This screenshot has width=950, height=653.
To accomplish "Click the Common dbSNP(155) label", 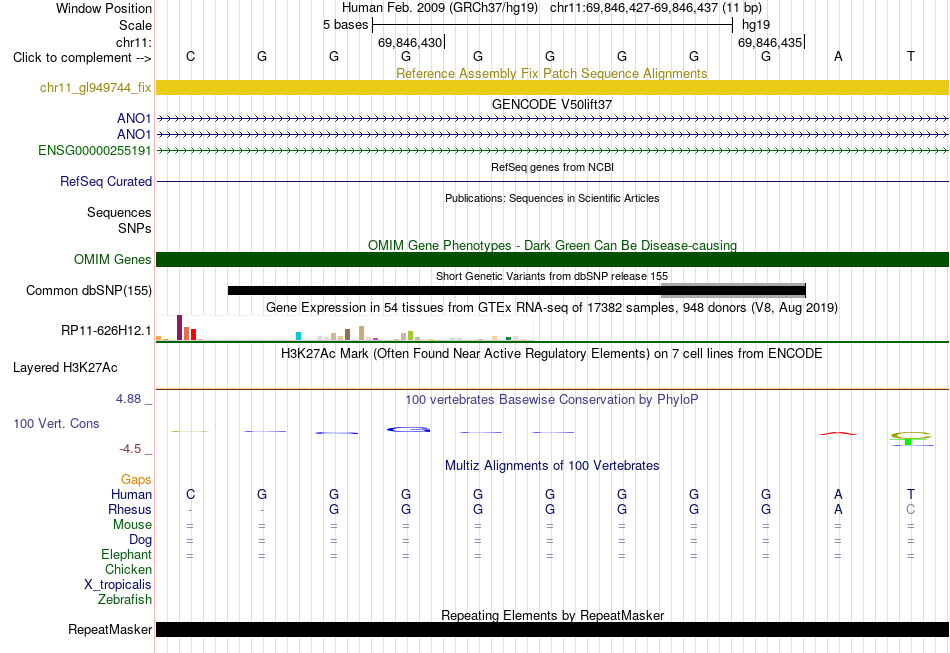I will coord(89,291).
